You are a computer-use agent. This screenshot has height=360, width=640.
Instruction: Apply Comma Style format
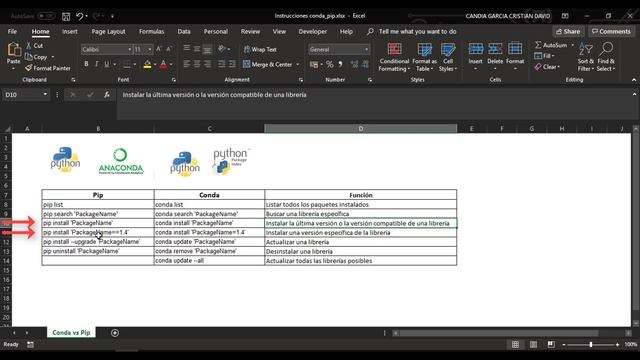pos(340,64)
